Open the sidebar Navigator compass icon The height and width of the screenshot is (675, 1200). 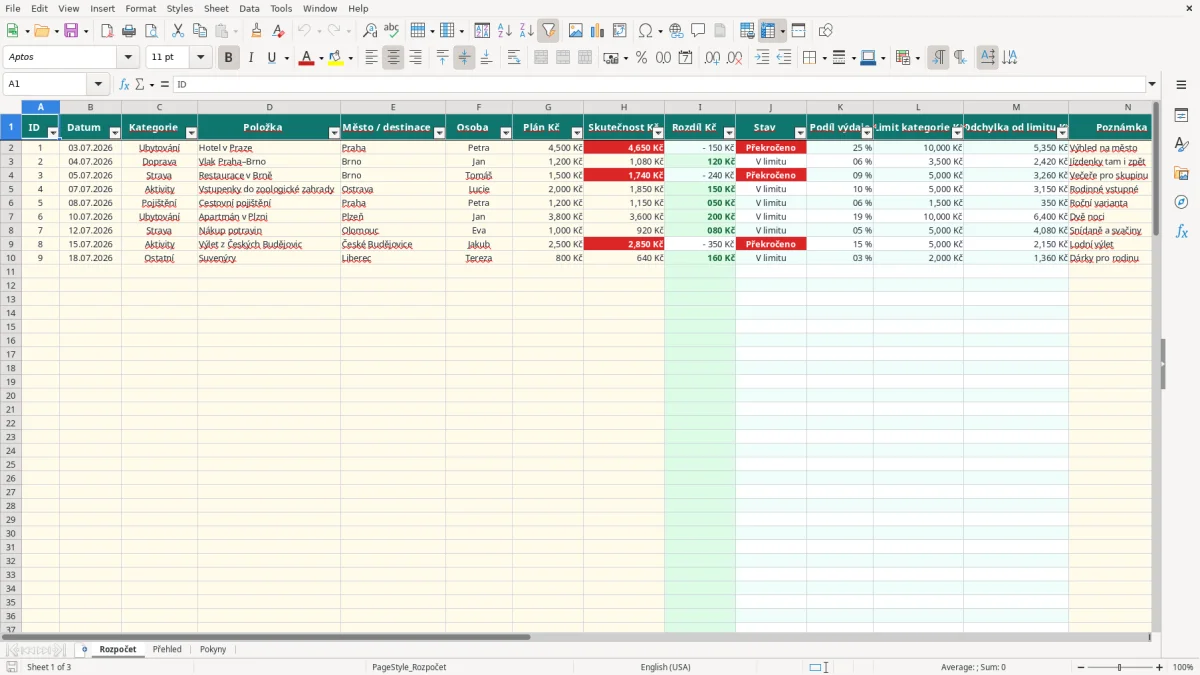point(1181,202)
